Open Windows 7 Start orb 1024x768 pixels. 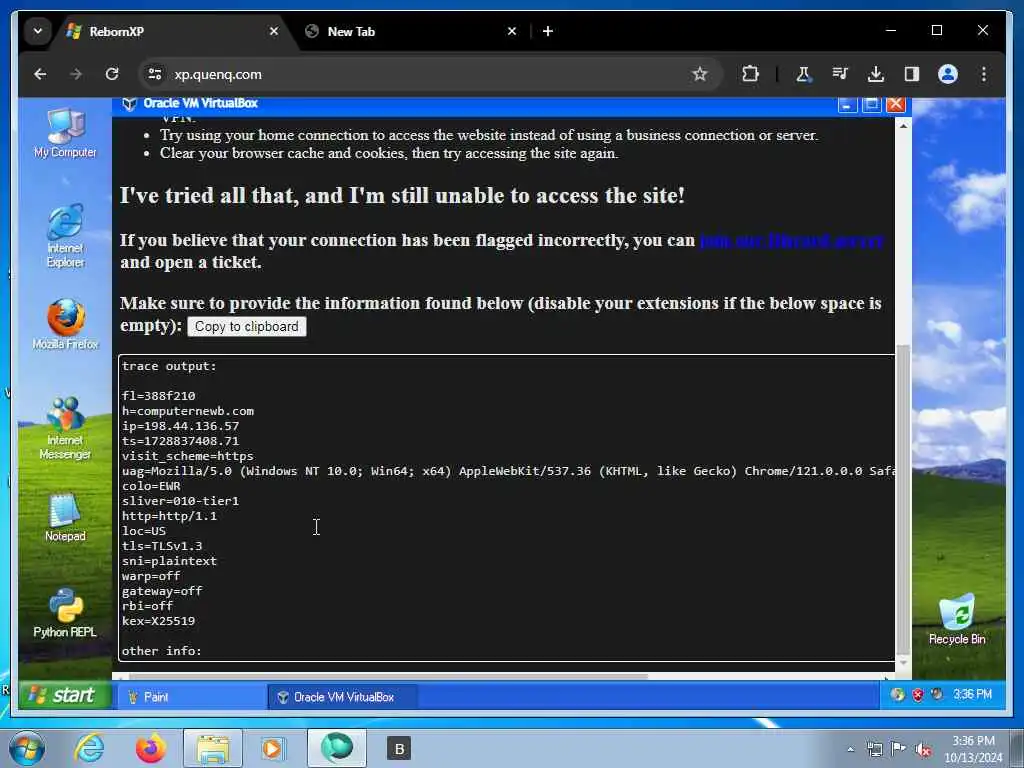click(x=26, y=748)
